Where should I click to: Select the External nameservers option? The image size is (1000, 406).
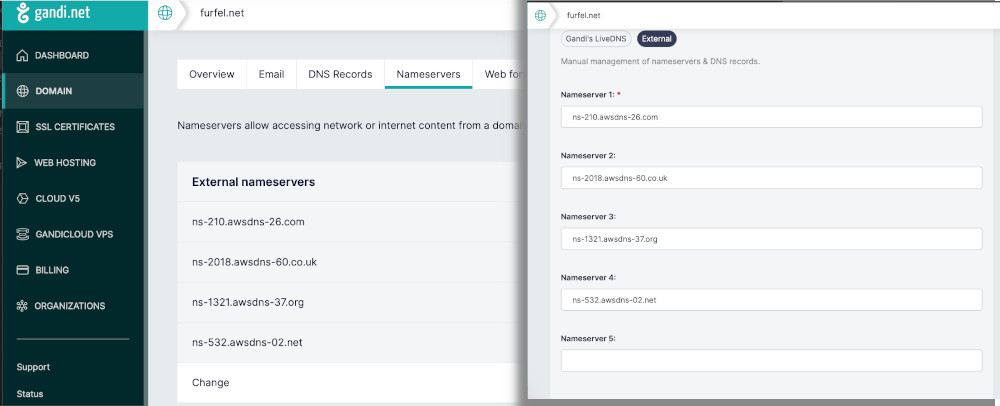coord(657,39)
